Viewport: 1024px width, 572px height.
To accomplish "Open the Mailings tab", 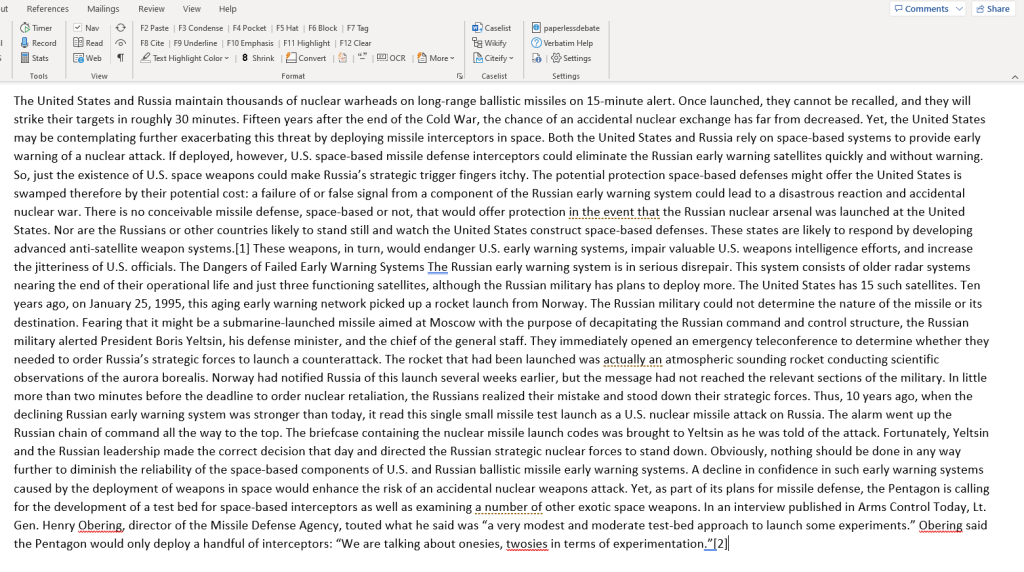I will [103, 9].
